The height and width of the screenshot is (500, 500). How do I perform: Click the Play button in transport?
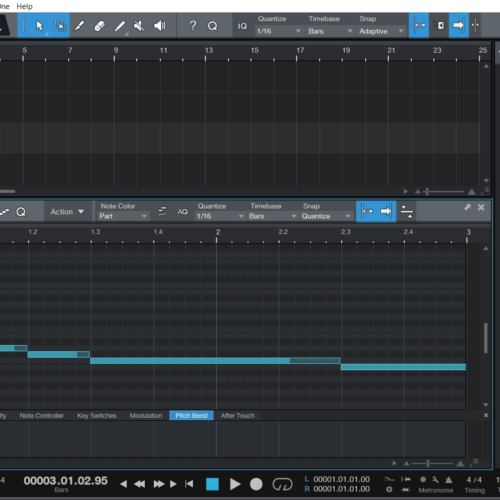(x=235, y=484)
